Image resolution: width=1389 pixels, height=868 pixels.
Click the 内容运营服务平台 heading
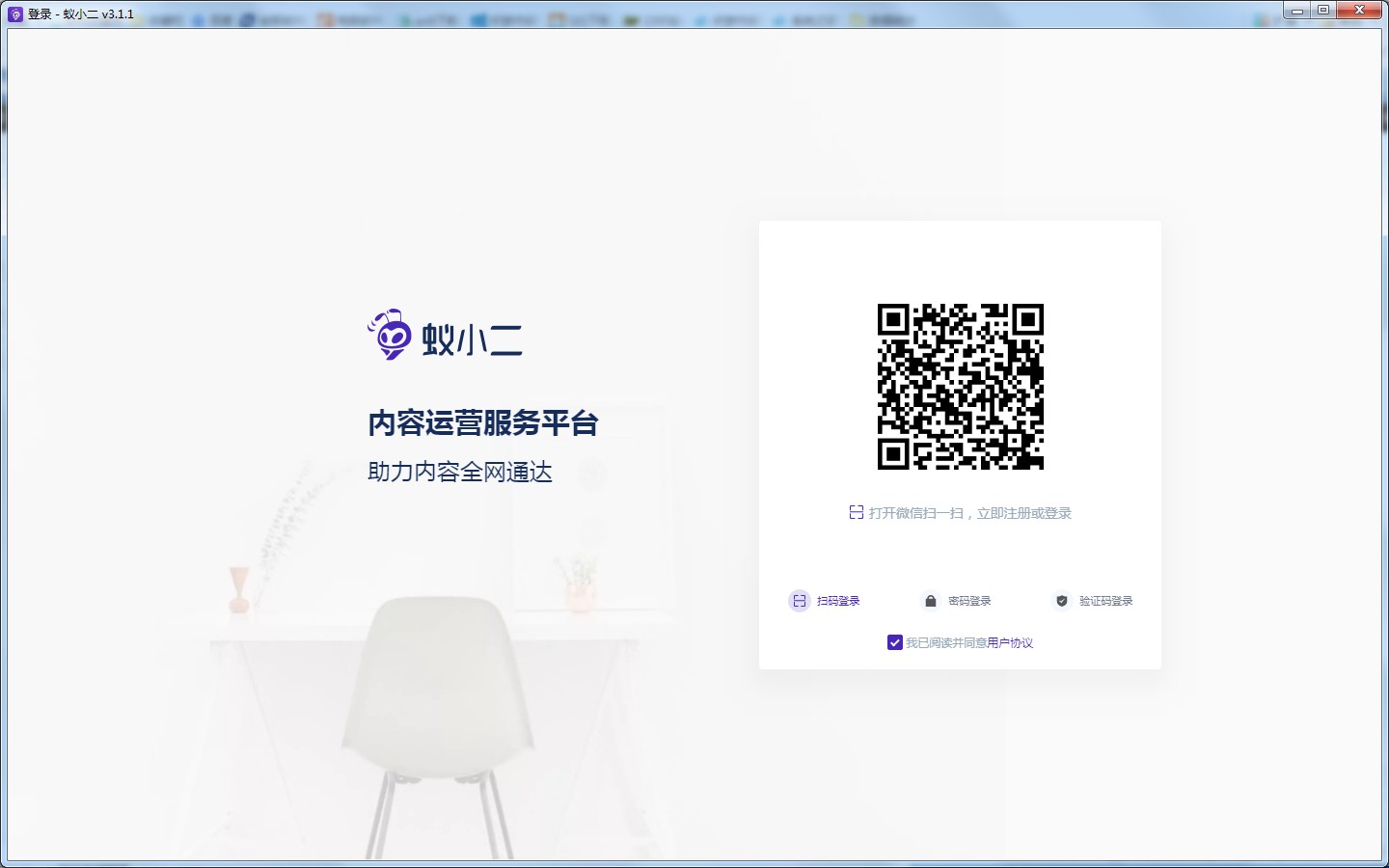coord(482,424)
